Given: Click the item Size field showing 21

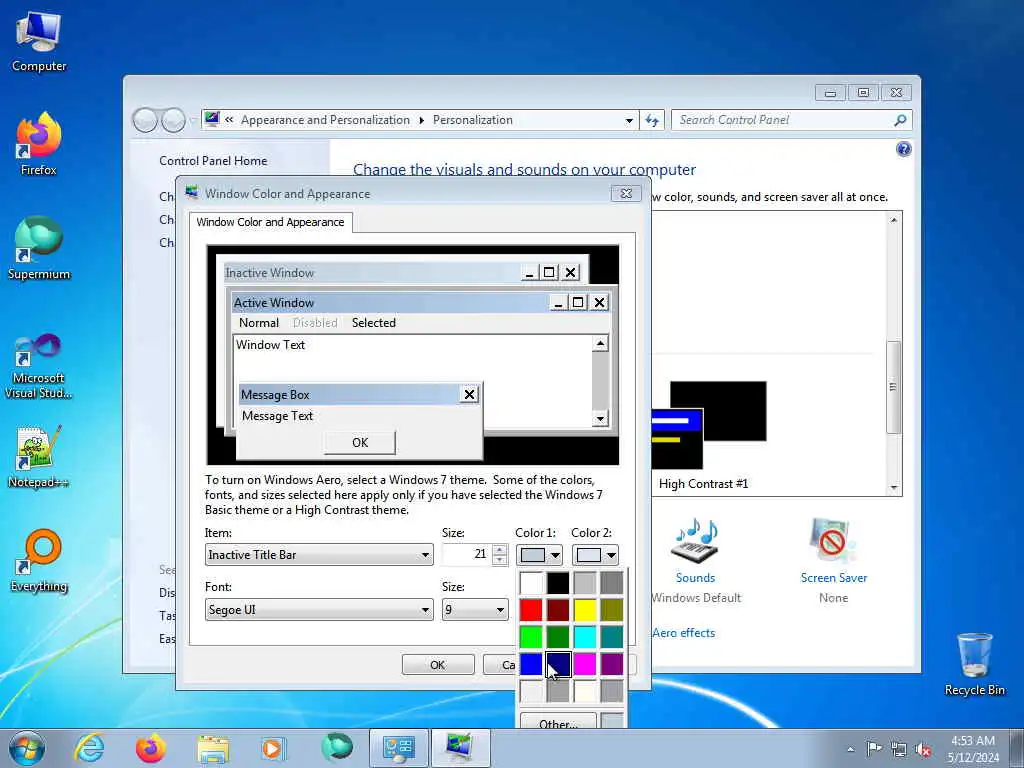Looking at the screenshot, I should [466, 554].
